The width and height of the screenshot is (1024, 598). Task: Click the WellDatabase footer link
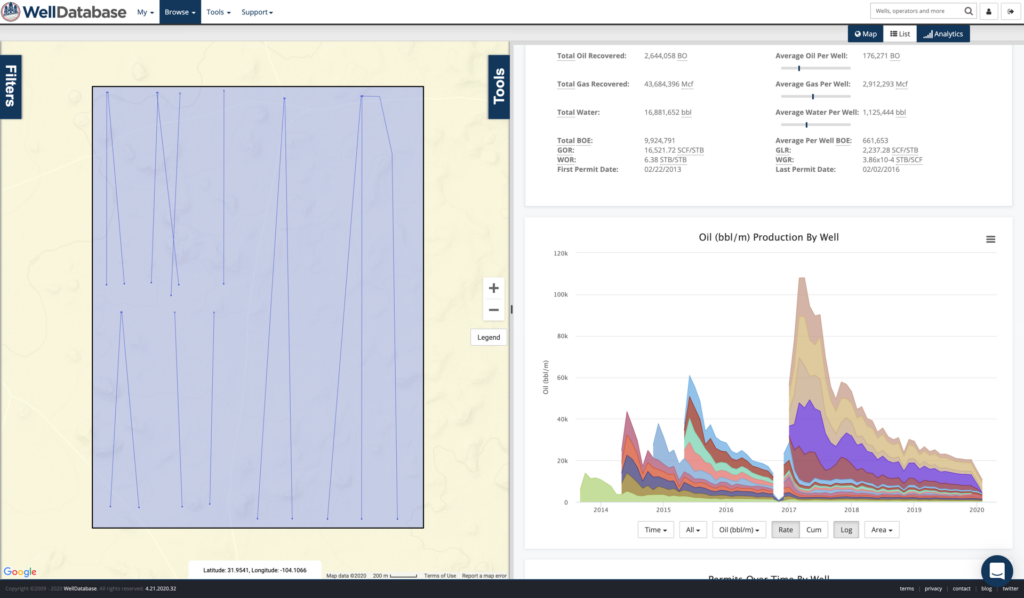[80, 589]
